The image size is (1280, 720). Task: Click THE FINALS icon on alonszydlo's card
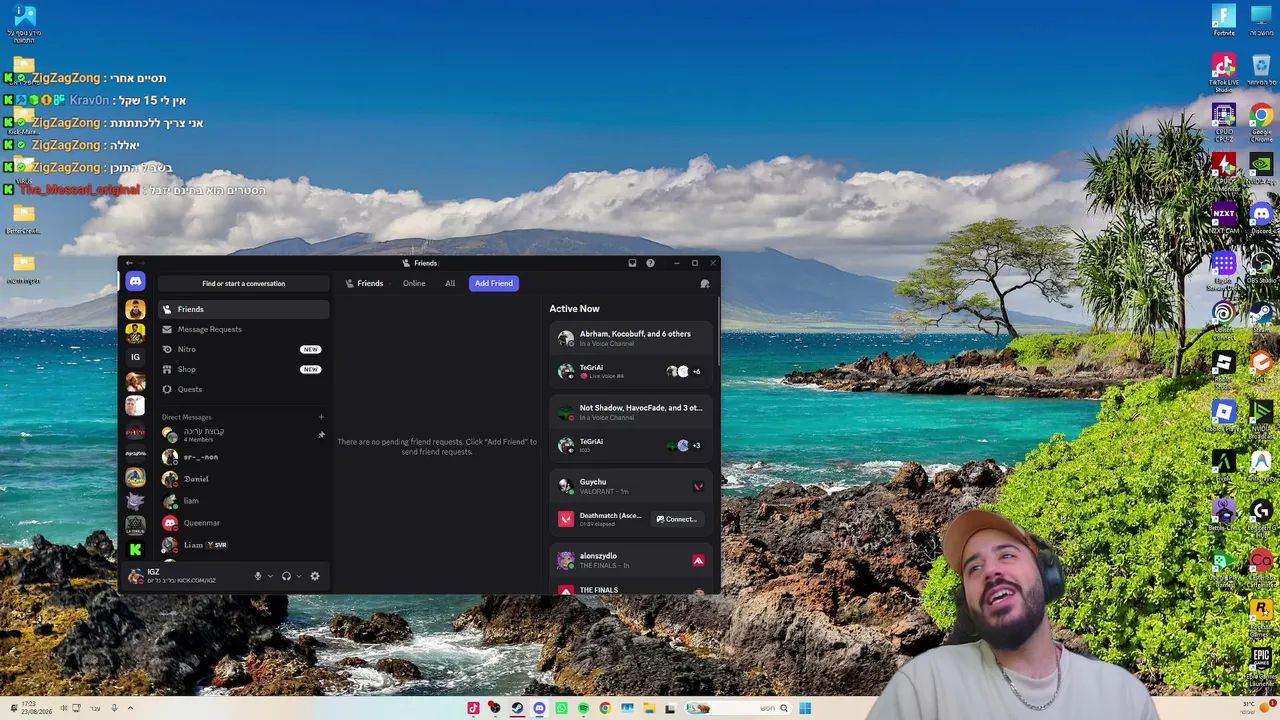[698, 560]
